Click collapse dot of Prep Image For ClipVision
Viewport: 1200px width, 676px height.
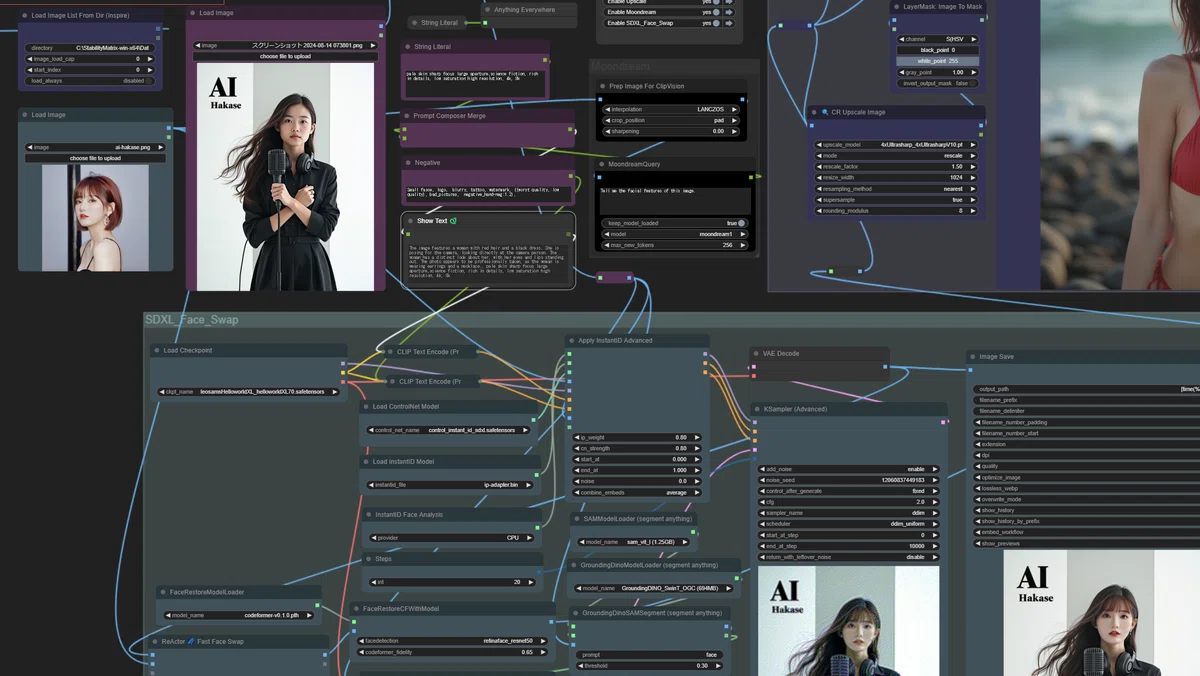(x=603, y=86)
